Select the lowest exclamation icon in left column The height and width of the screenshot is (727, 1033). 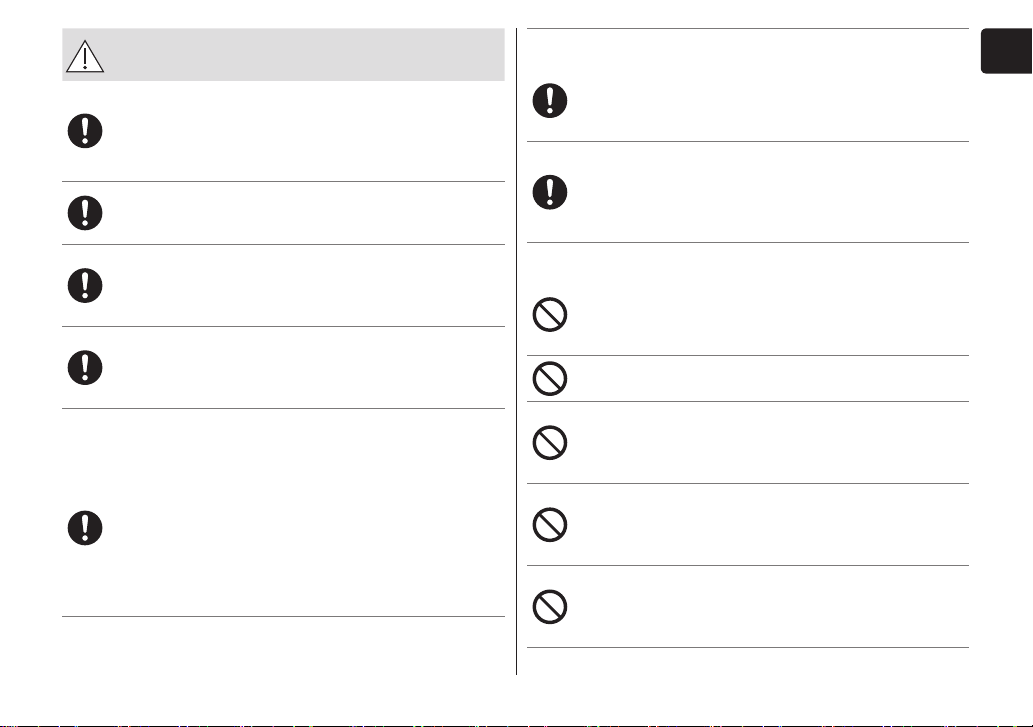point(85,527)
